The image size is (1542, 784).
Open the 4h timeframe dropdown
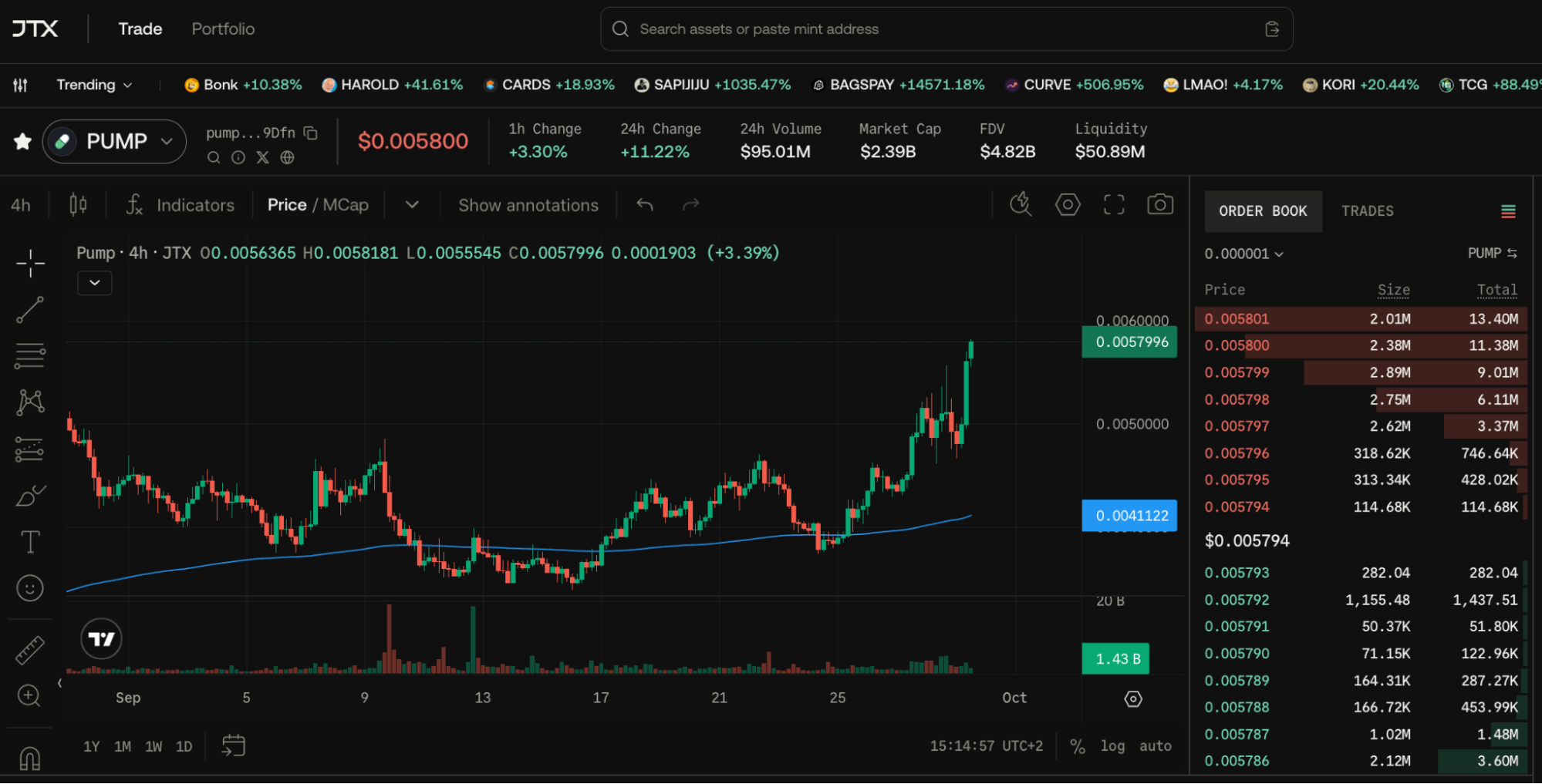click(21, 205)
